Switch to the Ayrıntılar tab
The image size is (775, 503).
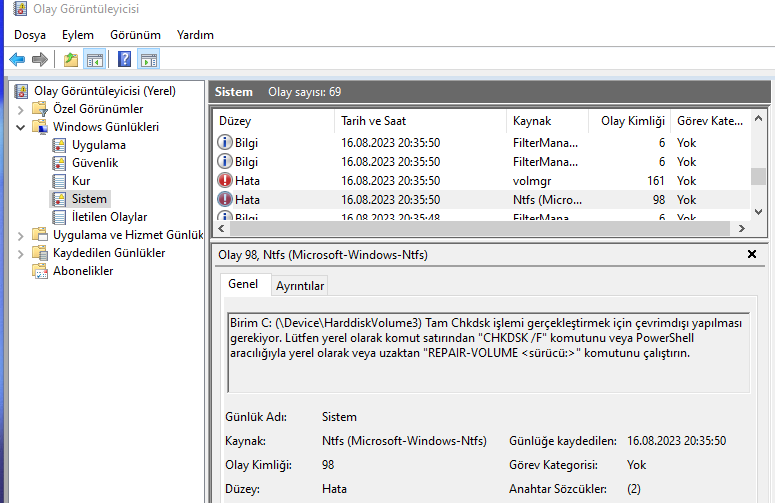click(x=300, y=286)
